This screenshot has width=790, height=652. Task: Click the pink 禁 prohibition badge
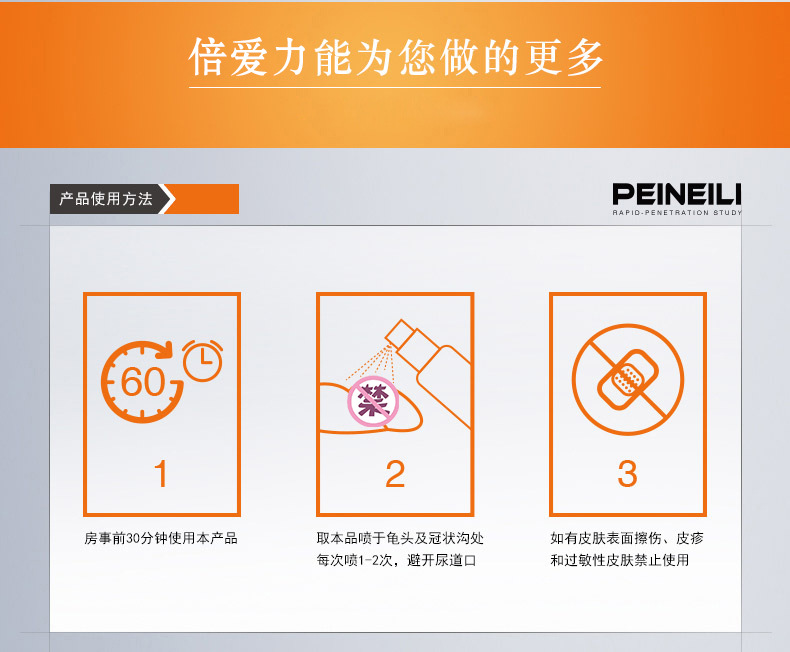click(x=373, y=402)
